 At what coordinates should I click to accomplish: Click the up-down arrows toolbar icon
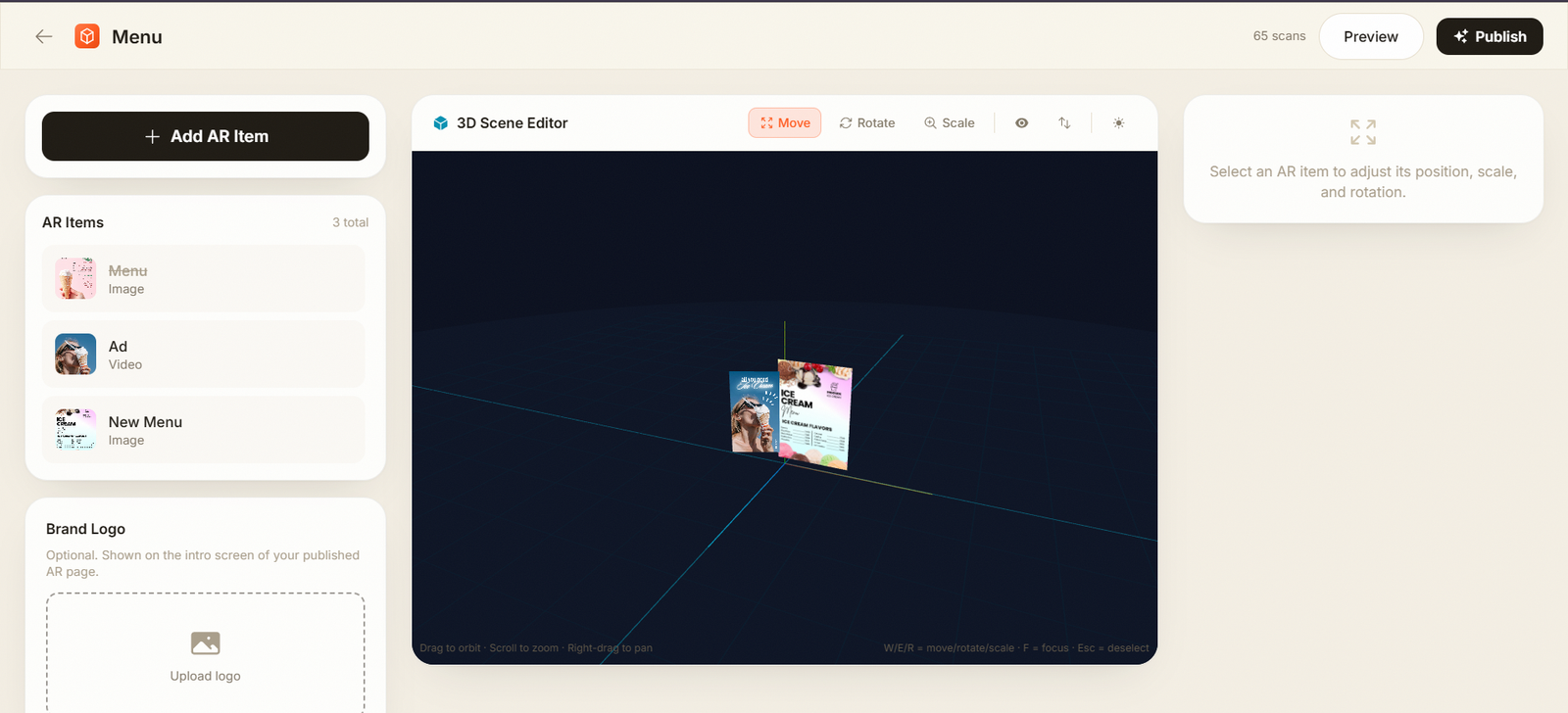pyautogui.click(x=1064, y=122)
